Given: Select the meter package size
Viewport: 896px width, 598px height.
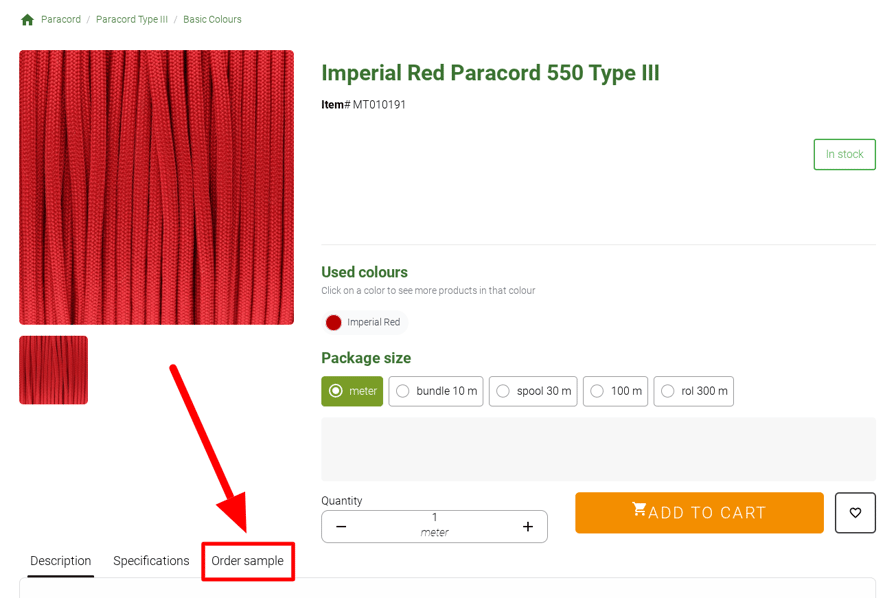Looking at the screenshot, I should tap(352, 391).
